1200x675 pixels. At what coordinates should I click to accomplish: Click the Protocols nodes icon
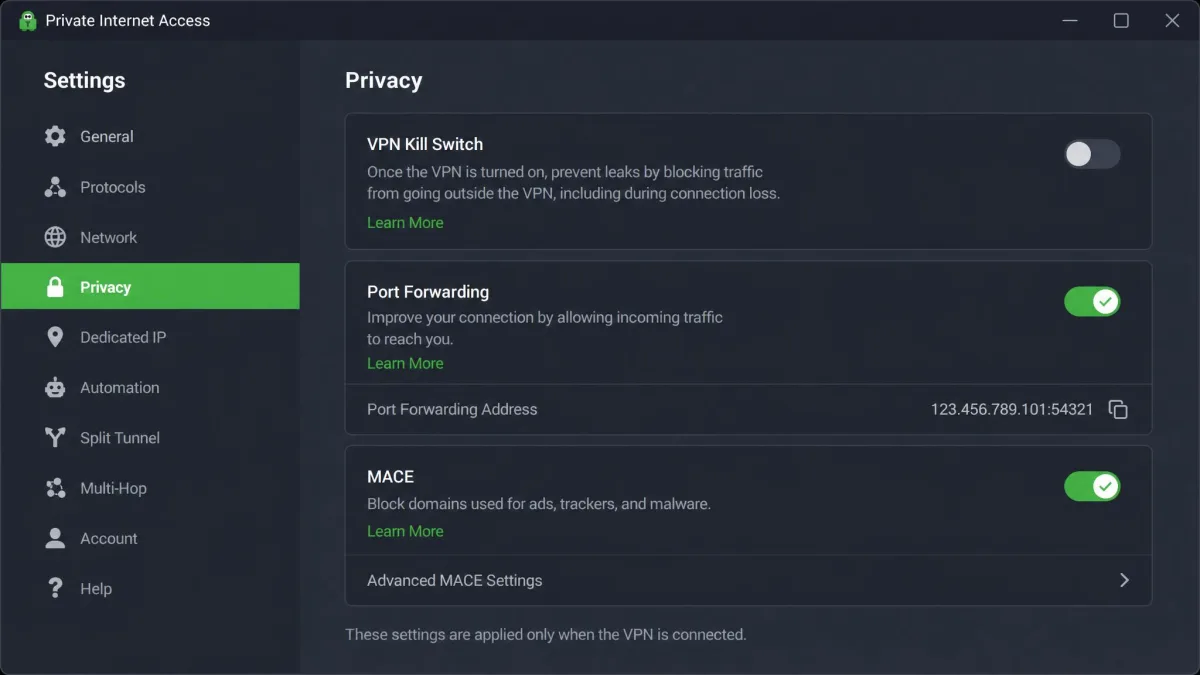pyautogui.click(x=55, y=187)
